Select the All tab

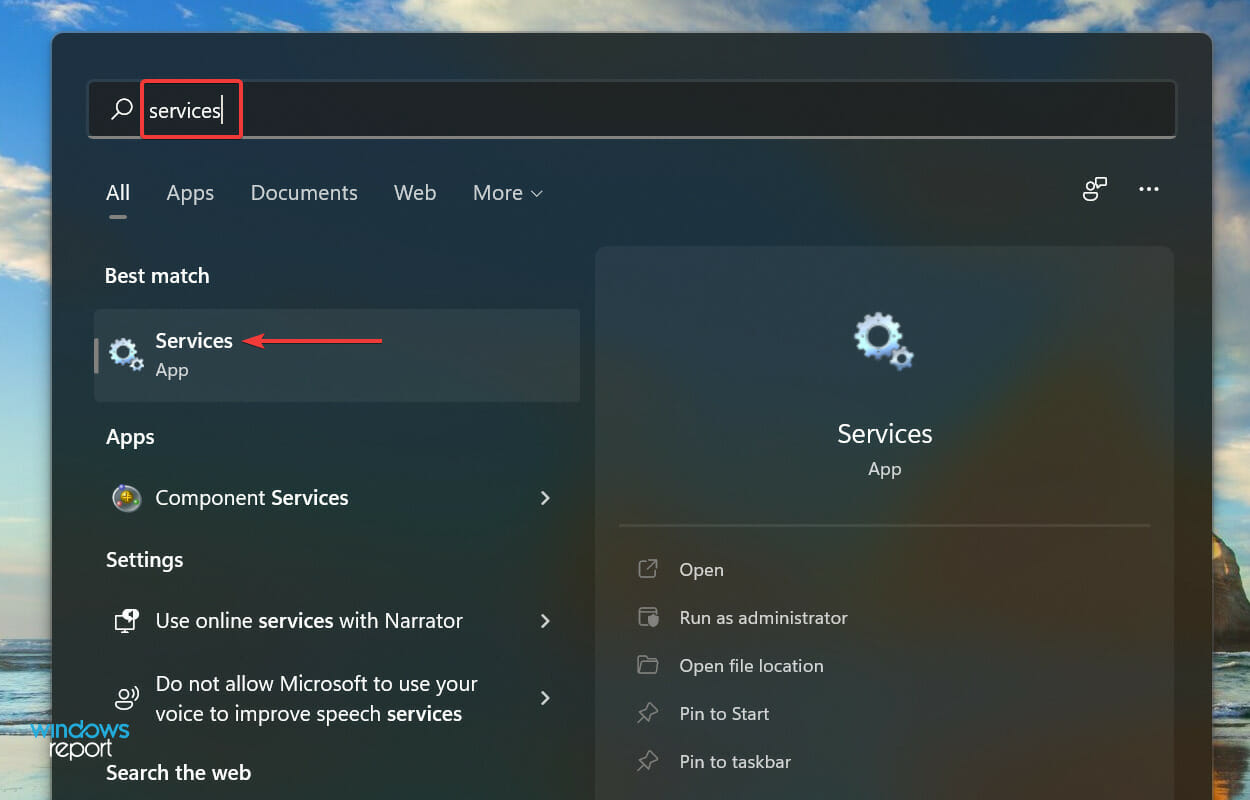pos(118,193)
